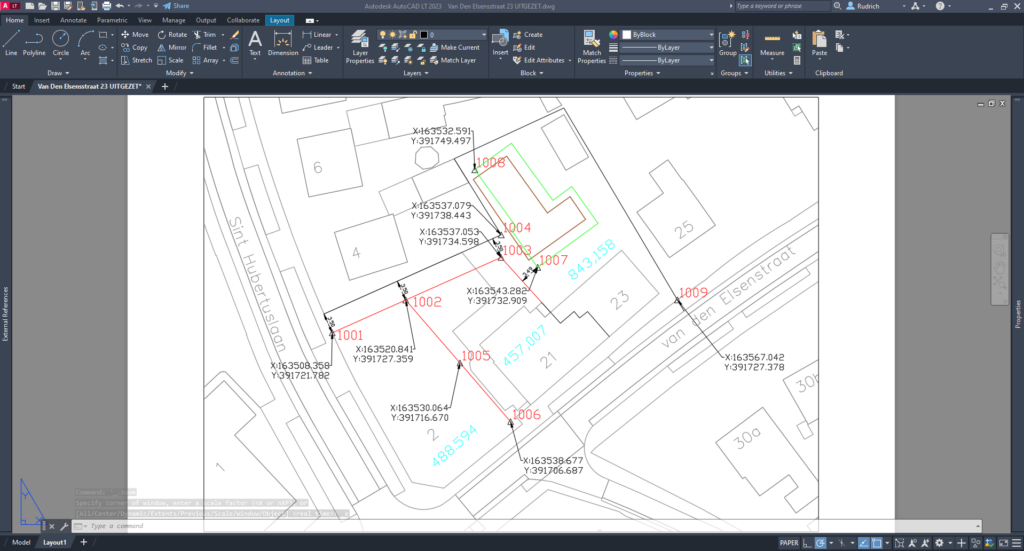
Task: Click the Make Current layer button
Action: point(460,47)
